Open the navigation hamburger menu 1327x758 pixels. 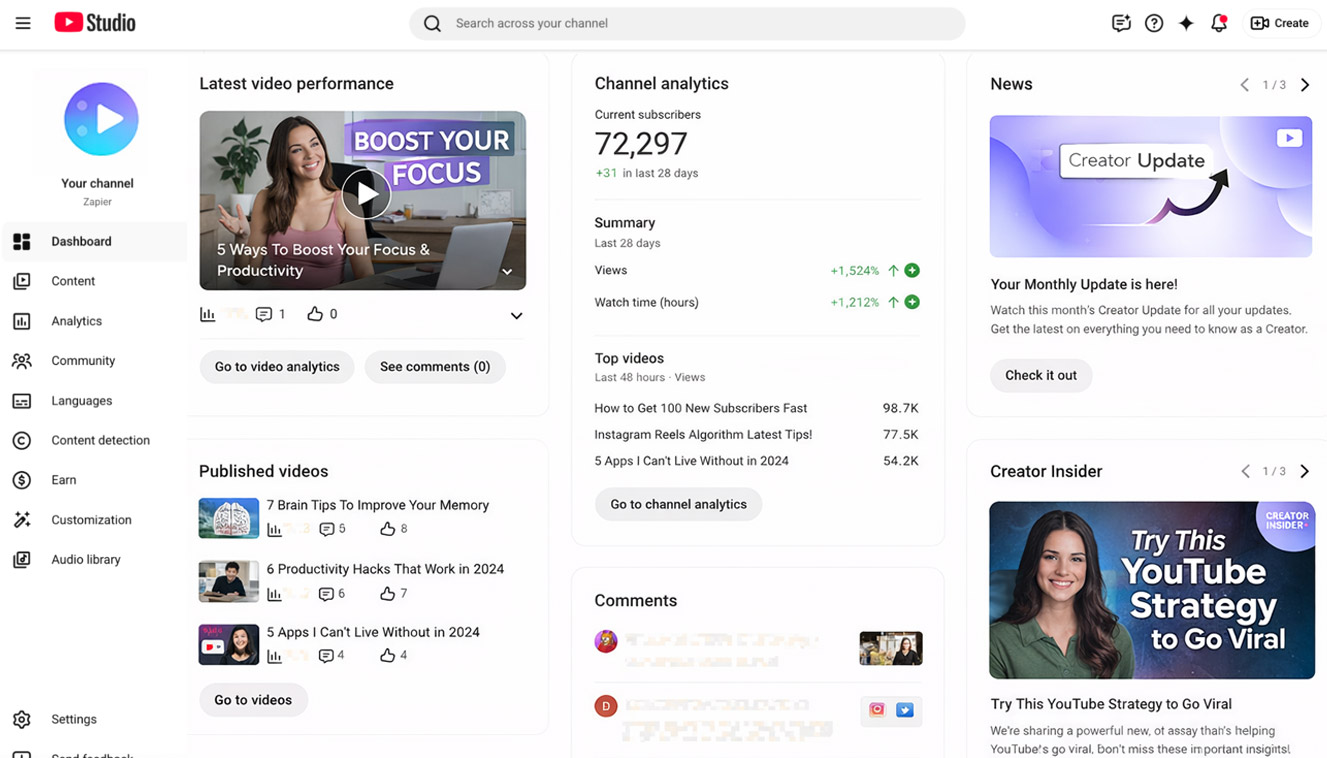23,22
